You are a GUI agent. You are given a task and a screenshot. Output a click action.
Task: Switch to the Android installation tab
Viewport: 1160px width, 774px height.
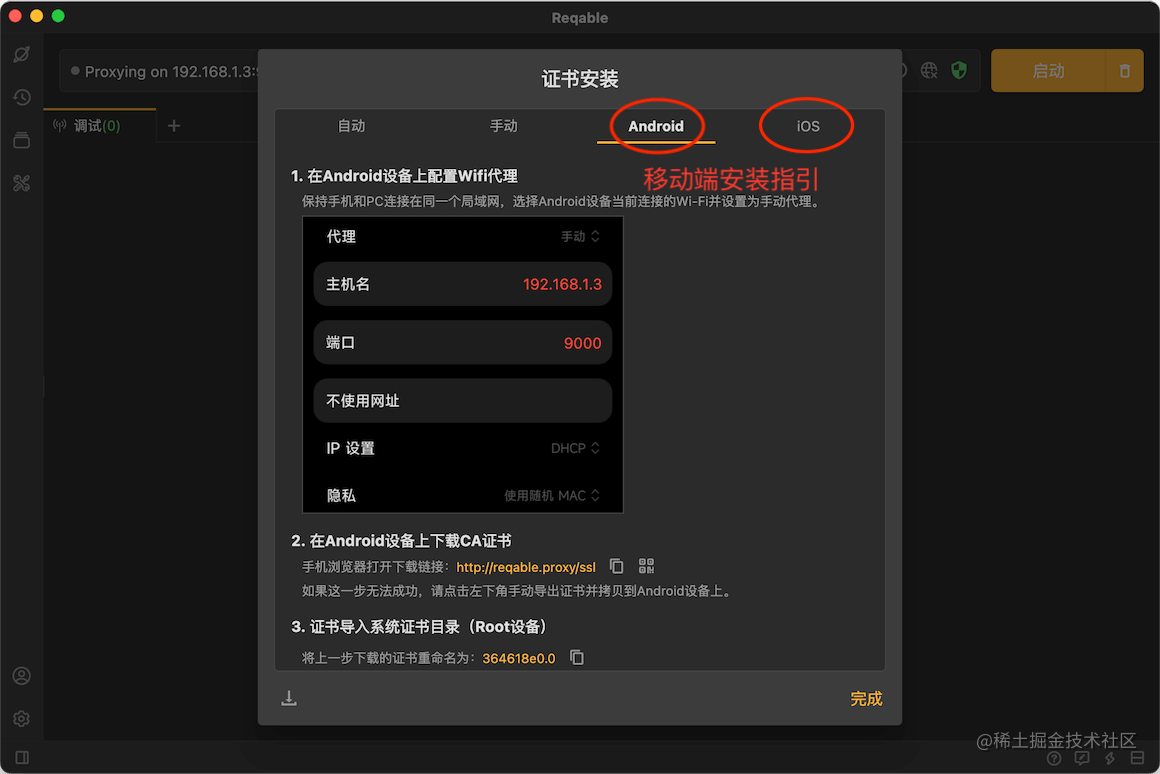click(656, 126)
